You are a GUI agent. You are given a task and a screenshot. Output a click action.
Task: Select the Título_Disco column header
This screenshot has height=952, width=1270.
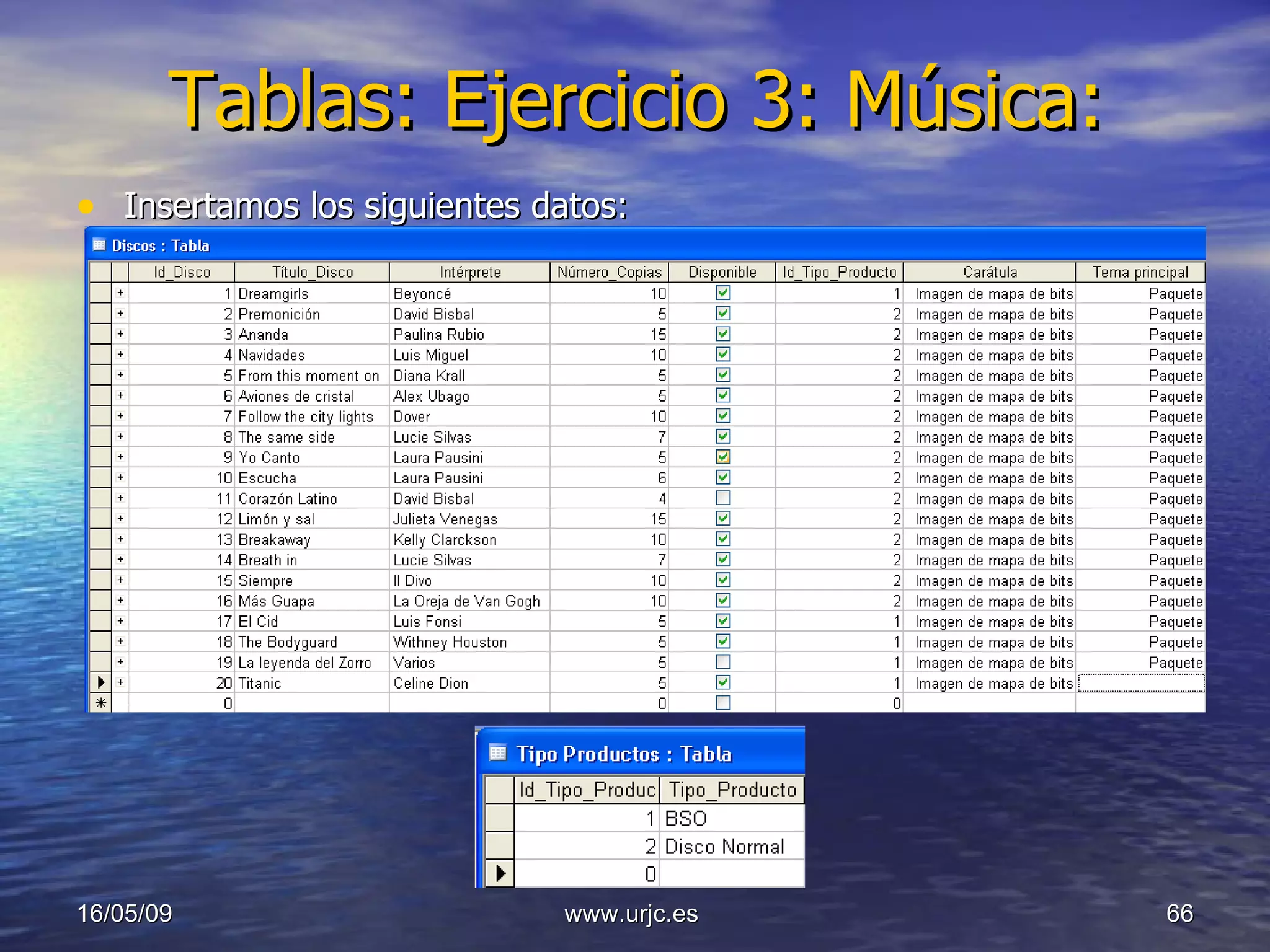pyautogui.click(x=312, y=272)
